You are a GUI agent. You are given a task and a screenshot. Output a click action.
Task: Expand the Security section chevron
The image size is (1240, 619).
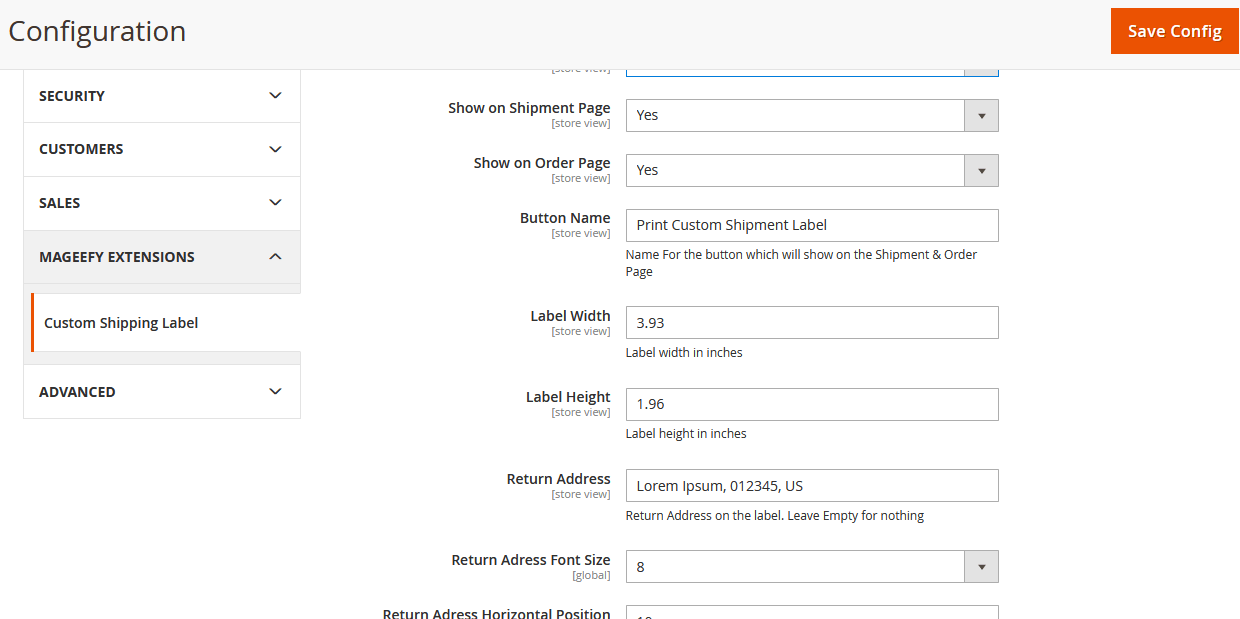tap(276, 96)
